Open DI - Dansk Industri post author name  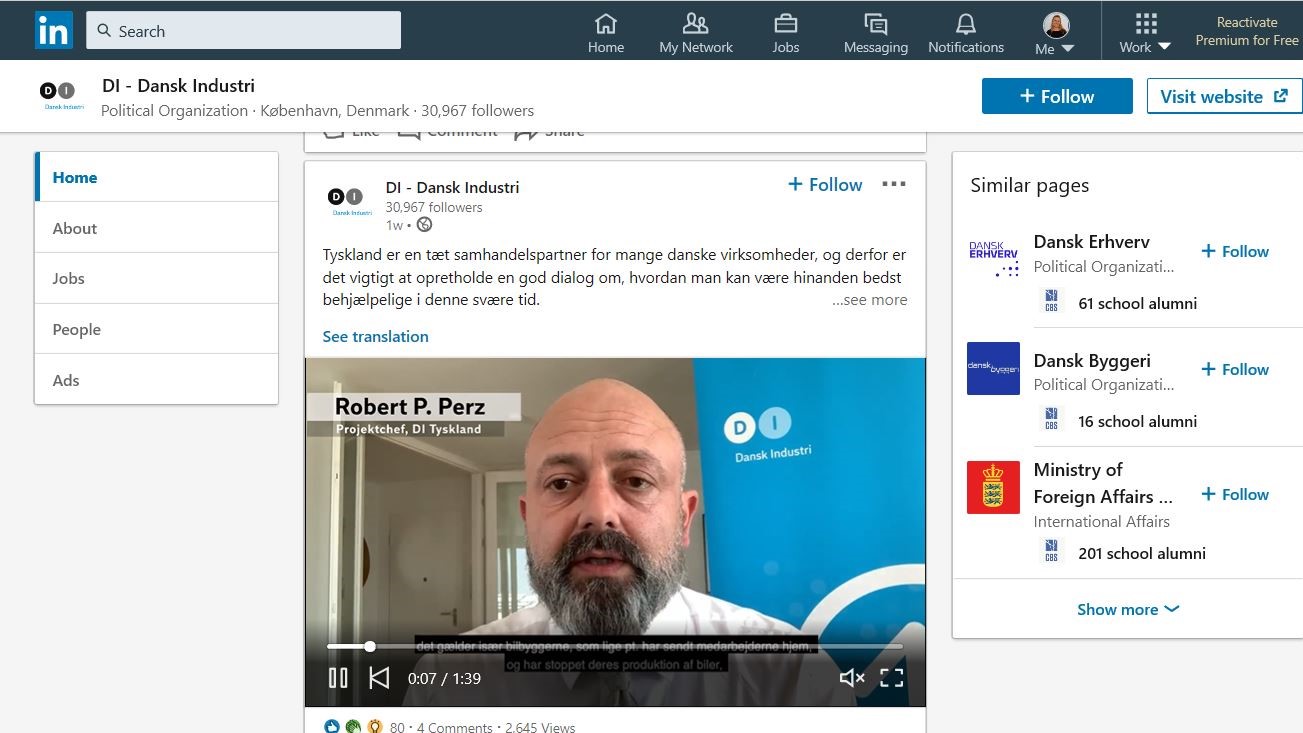click(x=452, y=187)
